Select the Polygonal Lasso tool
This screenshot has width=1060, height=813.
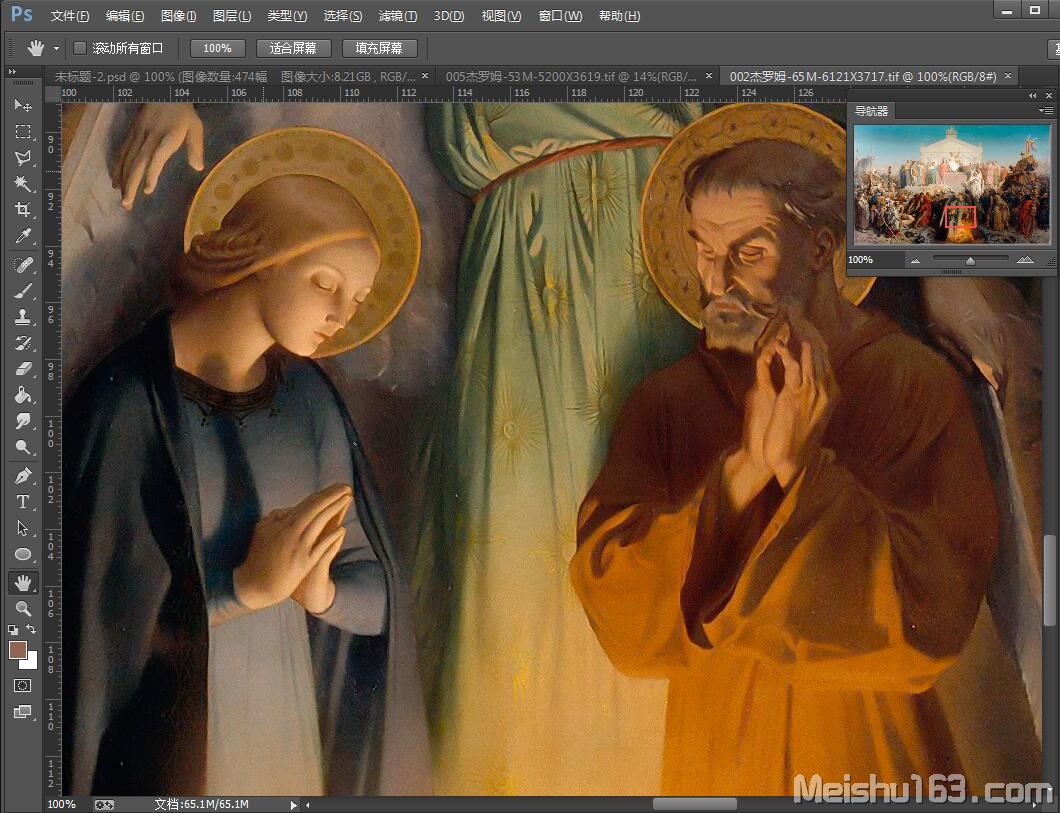[22, 157]
